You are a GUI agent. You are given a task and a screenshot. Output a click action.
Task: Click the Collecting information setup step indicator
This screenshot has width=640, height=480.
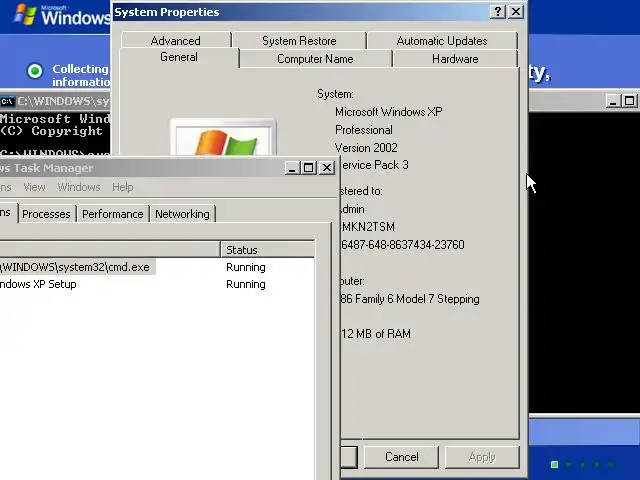(x=35, y=71)
